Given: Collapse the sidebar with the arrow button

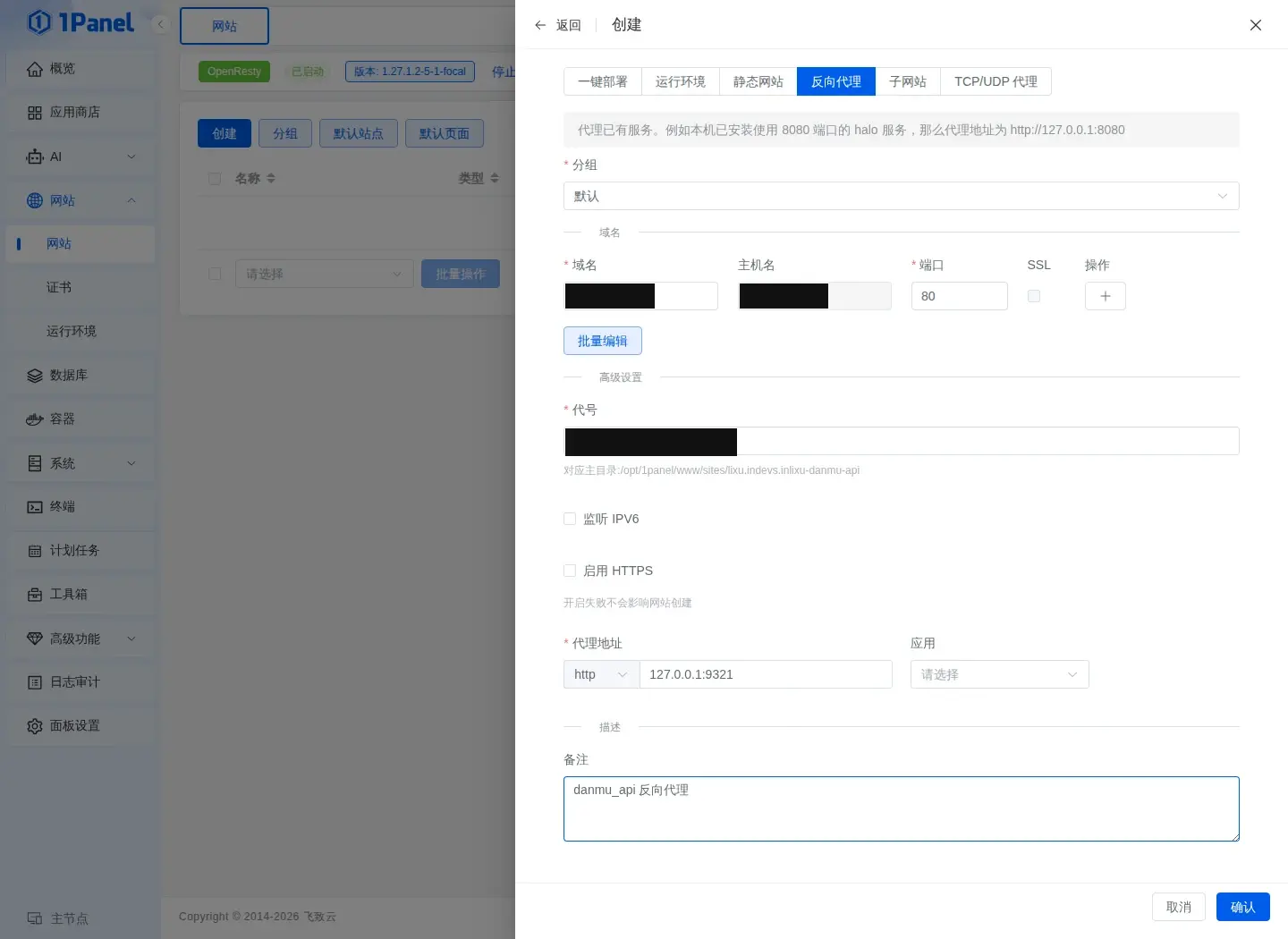Looking at the screenshot, I should 161,24.
